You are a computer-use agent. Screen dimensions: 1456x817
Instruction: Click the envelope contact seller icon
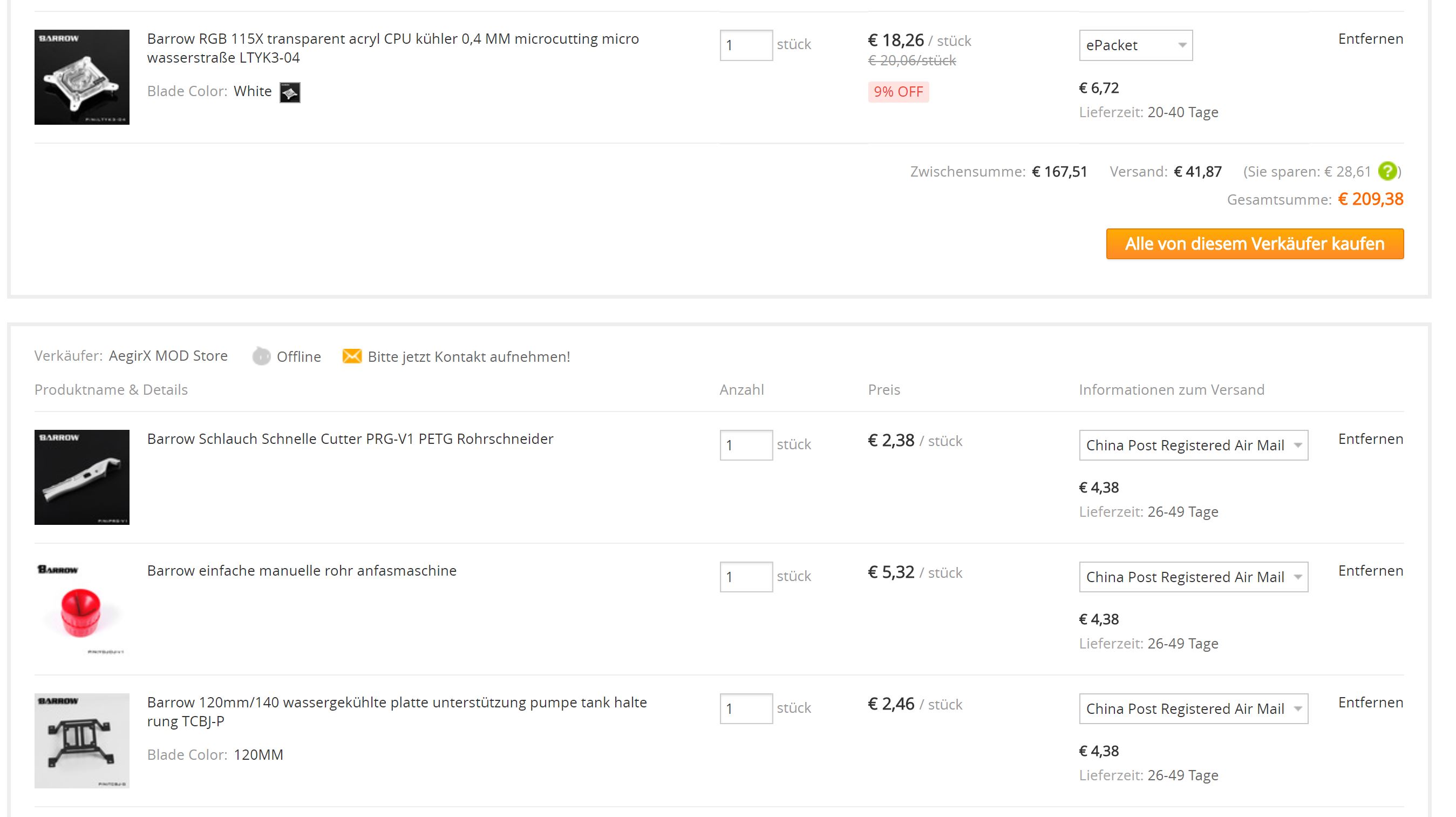pos(351,356)
